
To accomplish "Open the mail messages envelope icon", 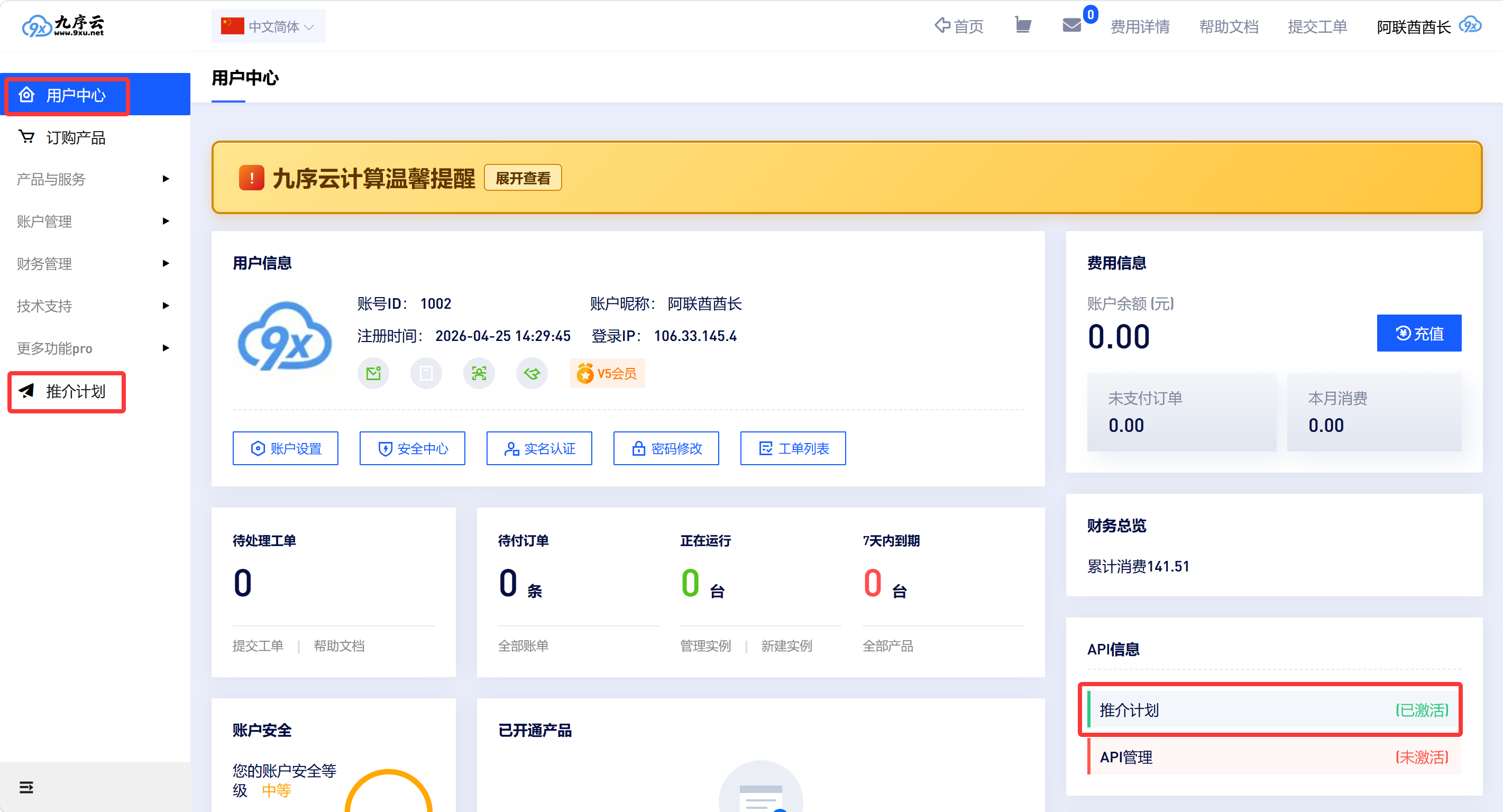I will point(1072,25).
